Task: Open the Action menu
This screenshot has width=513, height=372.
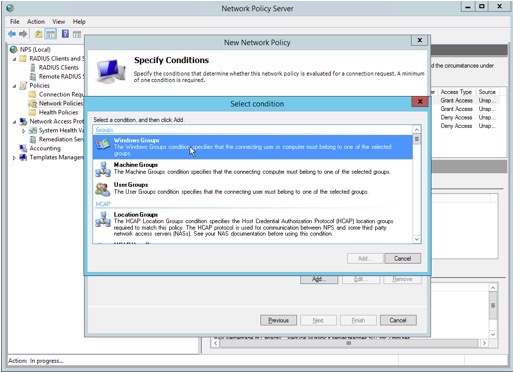Action: [x=36, y=22]
